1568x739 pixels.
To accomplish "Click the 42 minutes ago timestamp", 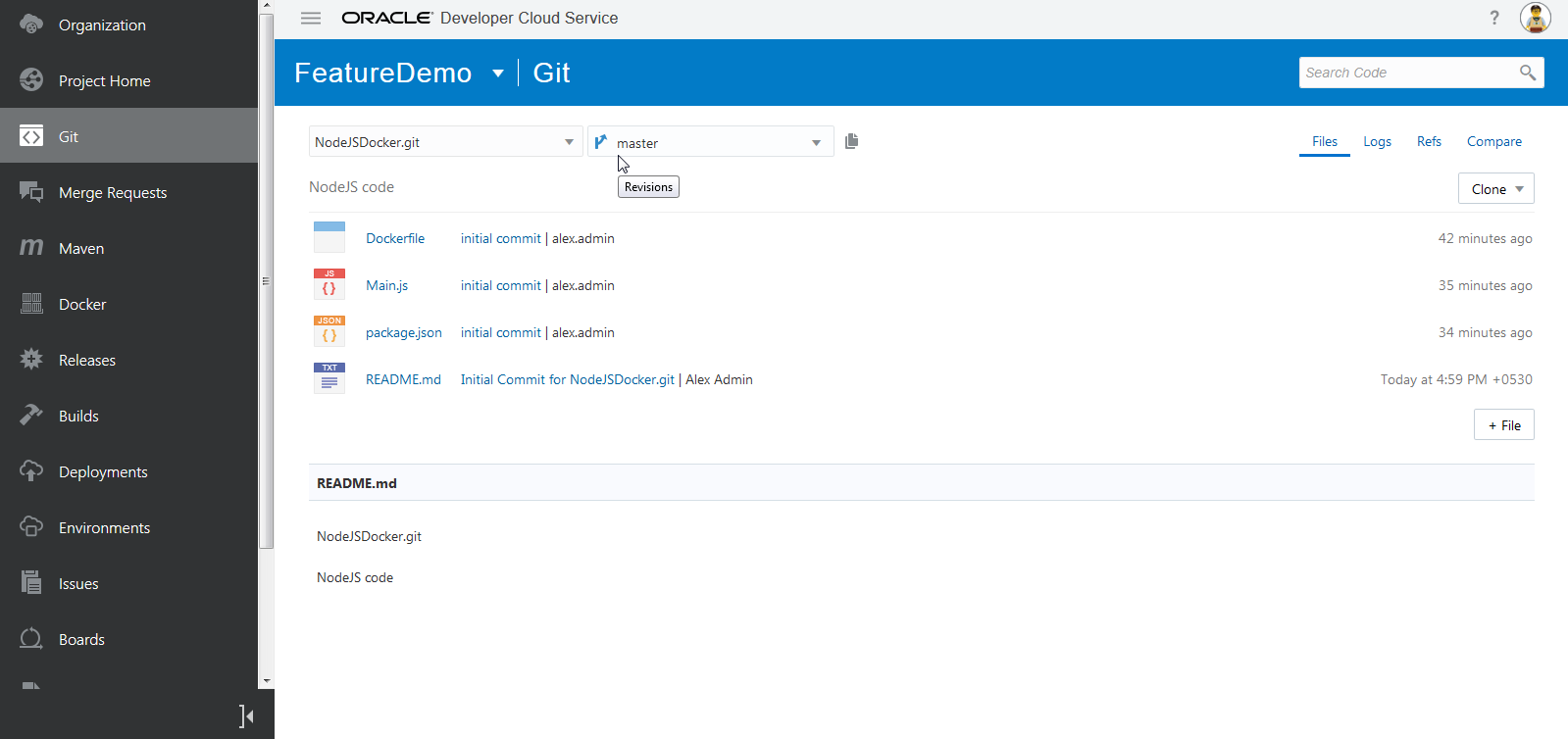I will [x=1485, y=238].
